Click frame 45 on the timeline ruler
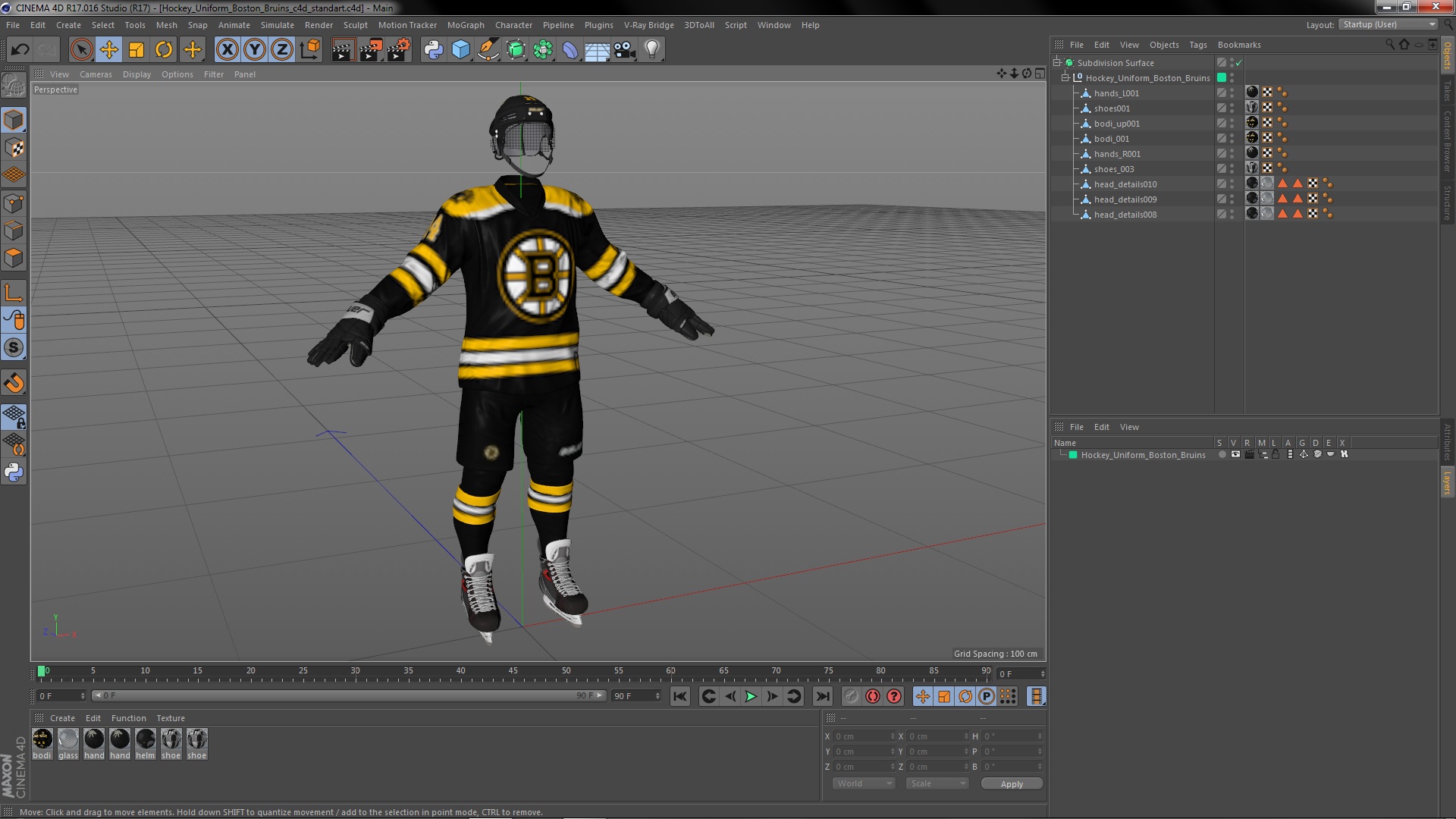The image size is (1456, 819). (x=513, y=671)
